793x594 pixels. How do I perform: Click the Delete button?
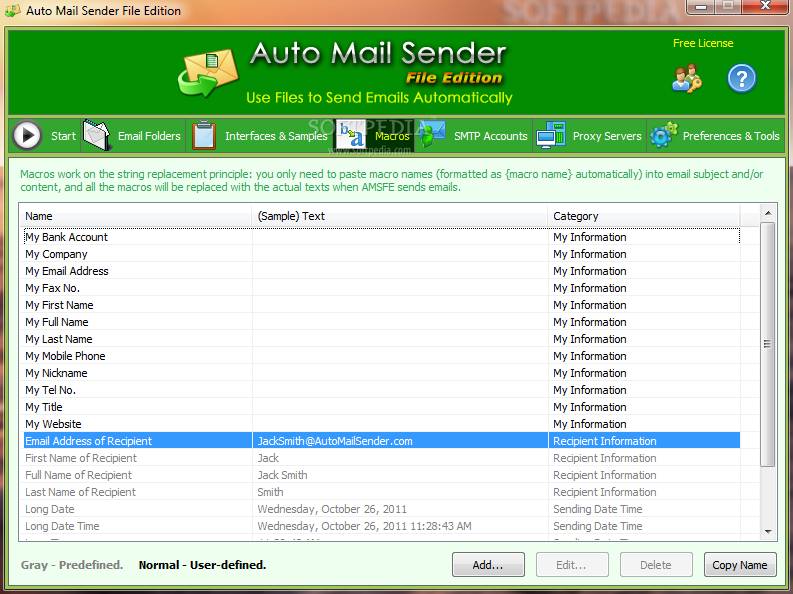coord(656,565)
